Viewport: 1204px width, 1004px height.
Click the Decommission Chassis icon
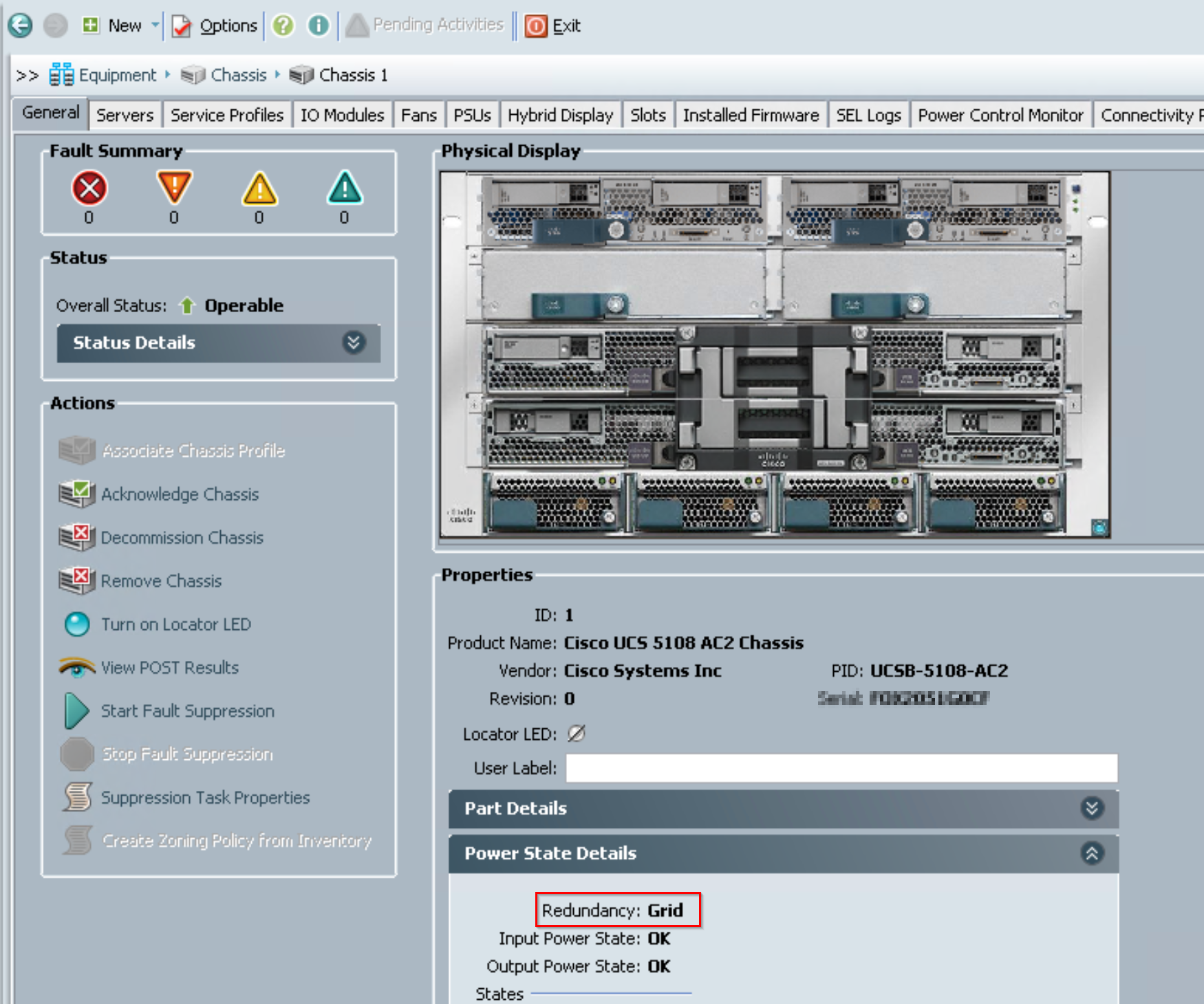pyautogui.click(x=76, y=537)
